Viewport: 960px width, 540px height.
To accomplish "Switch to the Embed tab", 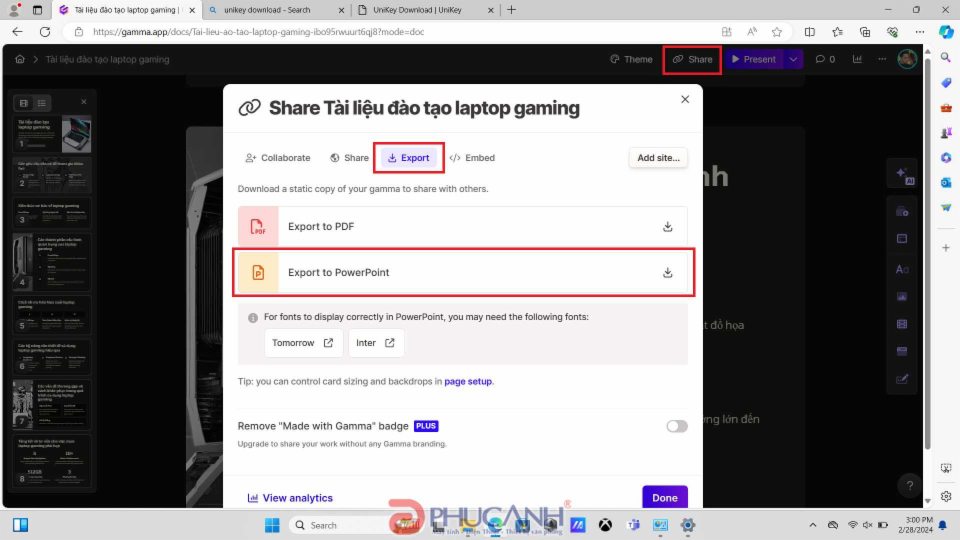I will click(x=472, y=158).
